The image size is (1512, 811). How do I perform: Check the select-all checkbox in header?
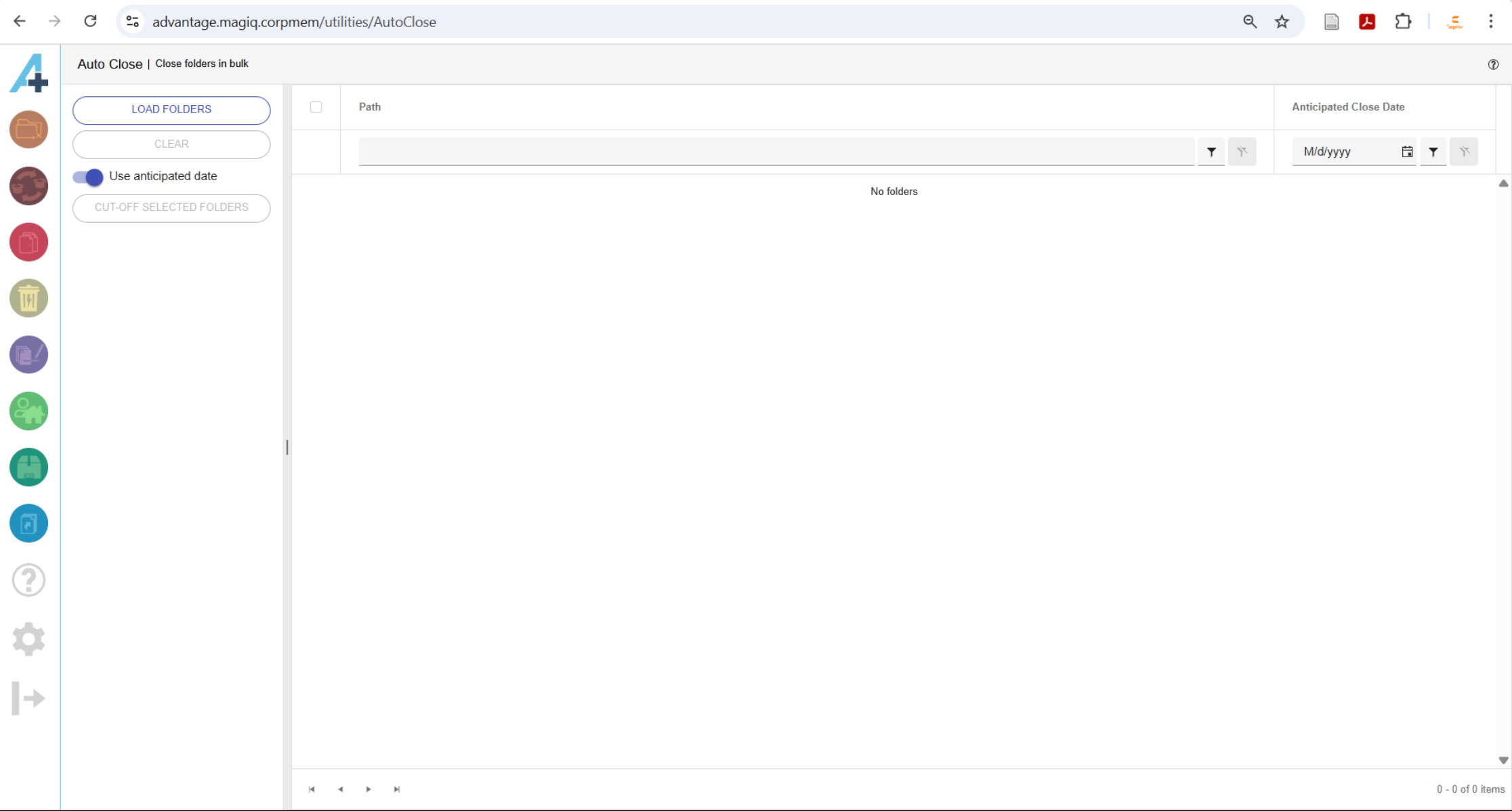click(x=316, y=107)
